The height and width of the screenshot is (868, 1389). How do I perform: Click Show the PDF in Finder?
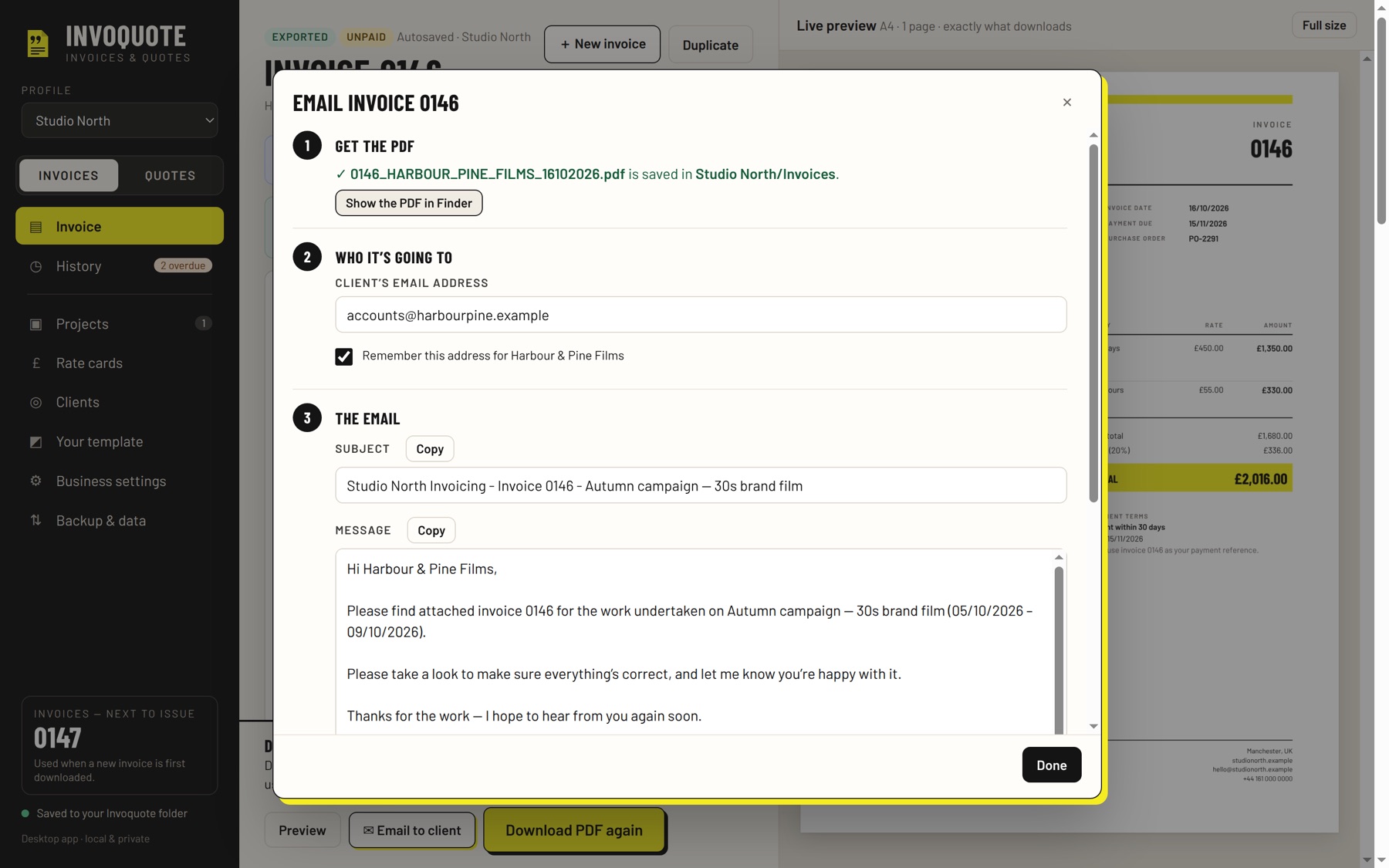(x=408, y=203)
